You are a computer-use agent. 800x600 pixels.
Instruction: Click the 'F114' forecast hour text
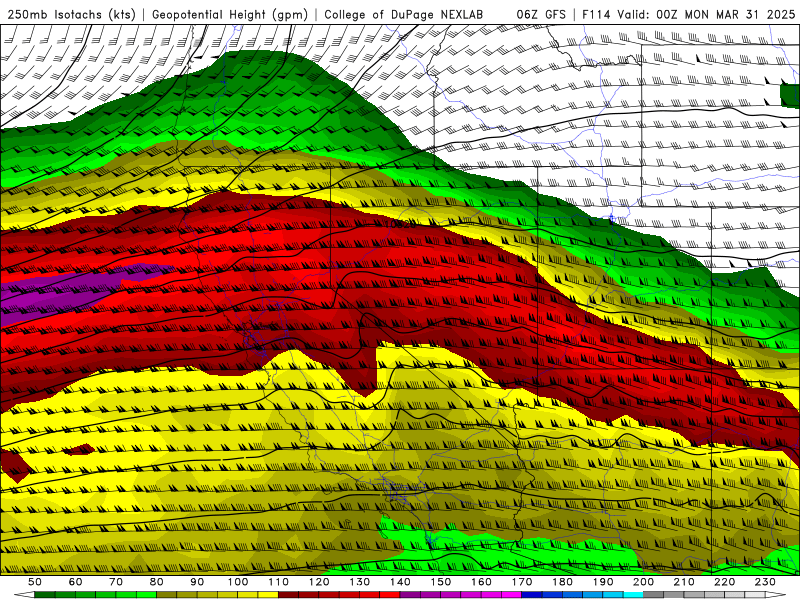(596, 15)
